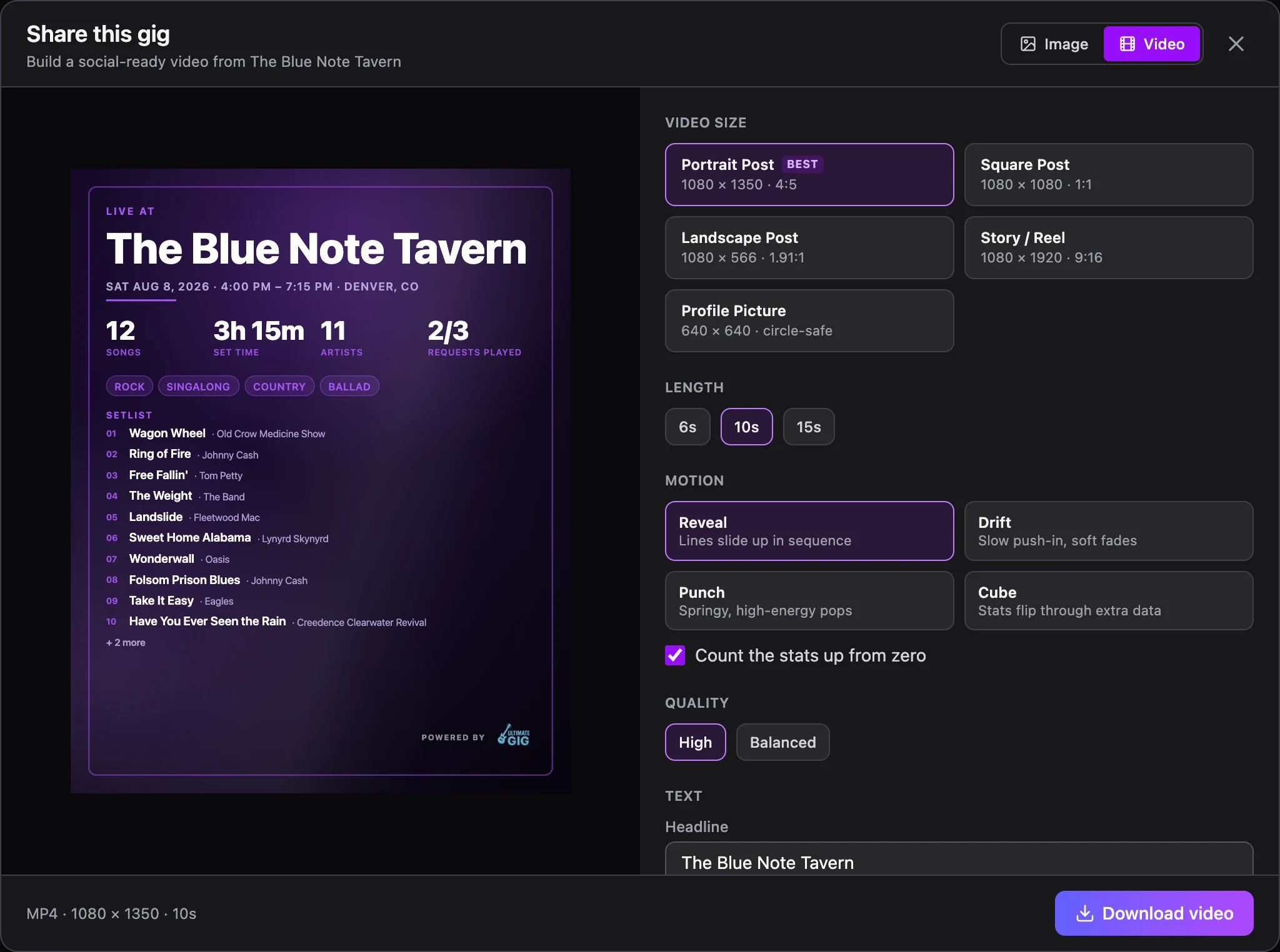Click Take It Easy setlist row
The width and height of the screenshot is (1280, 952).
pyautogui.click(x=170, y=601)
